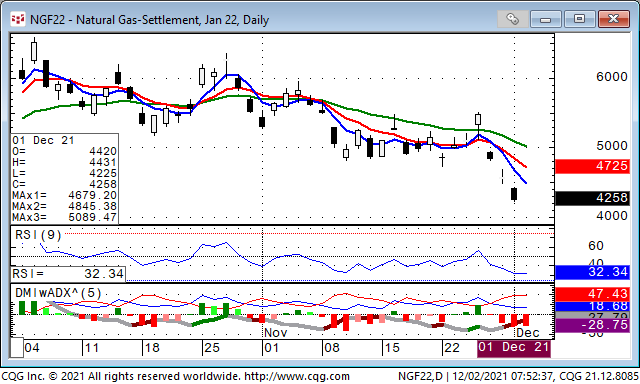Image resolution: width=640 pixels, height=384 pixels.
Task: Click the last black candlestick on Dec 01
Action: pos(514,194)
